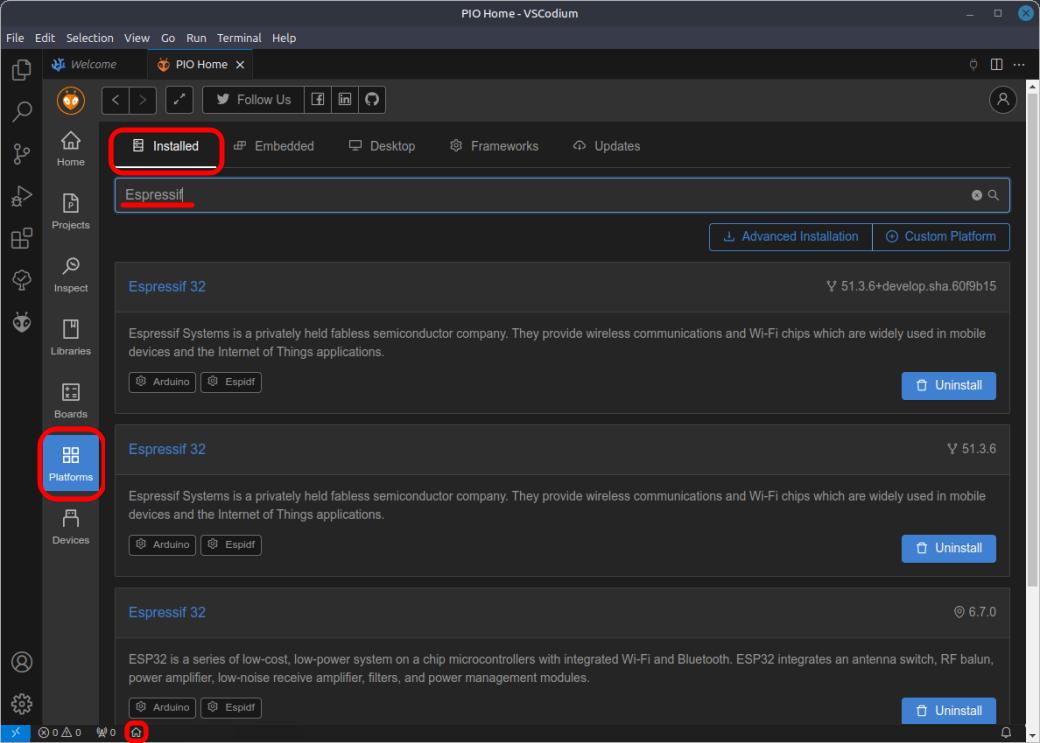Open editor more actions ellipsis menu
This screenshot has height=743, width=1040.
[x=1019, y=65]
